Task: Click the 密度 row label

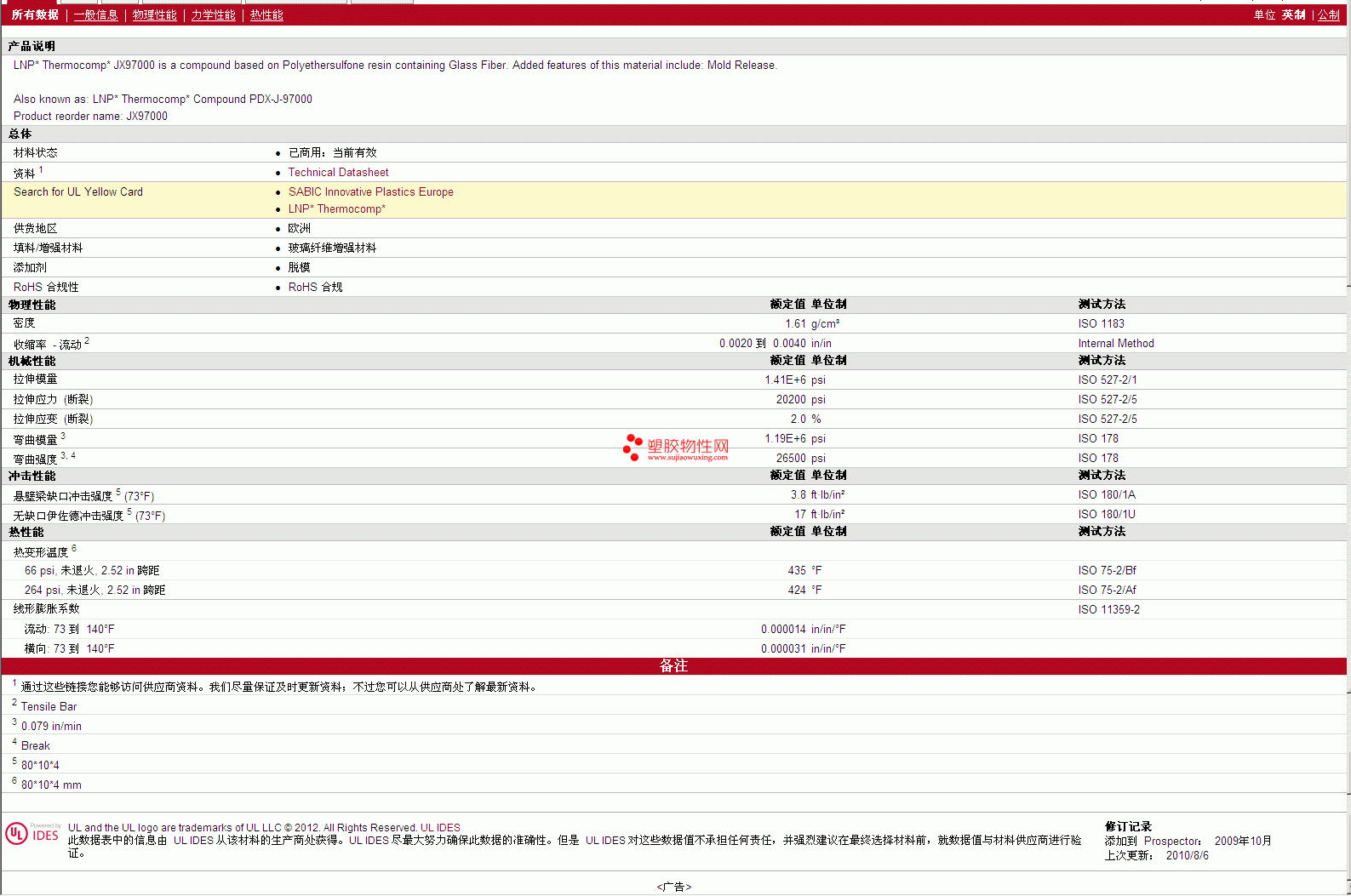Action: coord(24,323)
